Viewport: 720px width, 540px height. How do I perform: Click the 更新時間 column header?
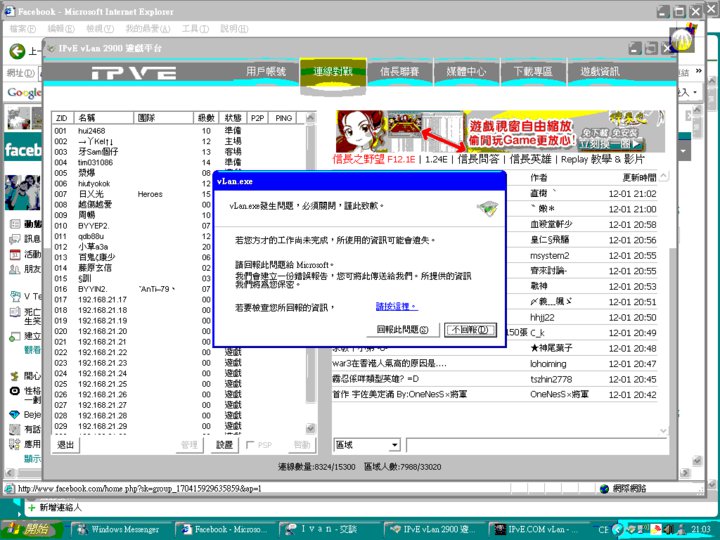coord(639,178)
